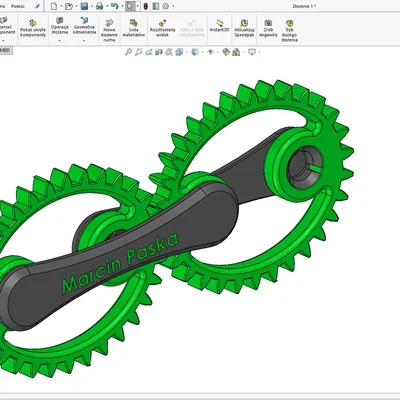Click the New document icon
400x400 pixels.
click(54, 6)
